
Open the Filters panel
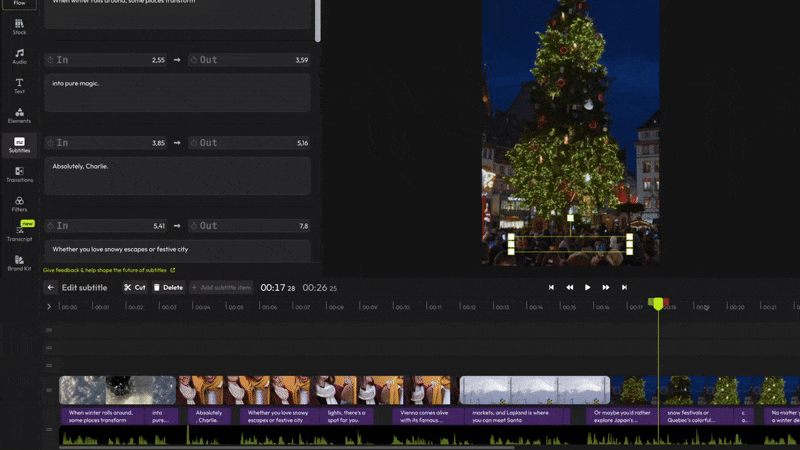click(x=19, y=204)
